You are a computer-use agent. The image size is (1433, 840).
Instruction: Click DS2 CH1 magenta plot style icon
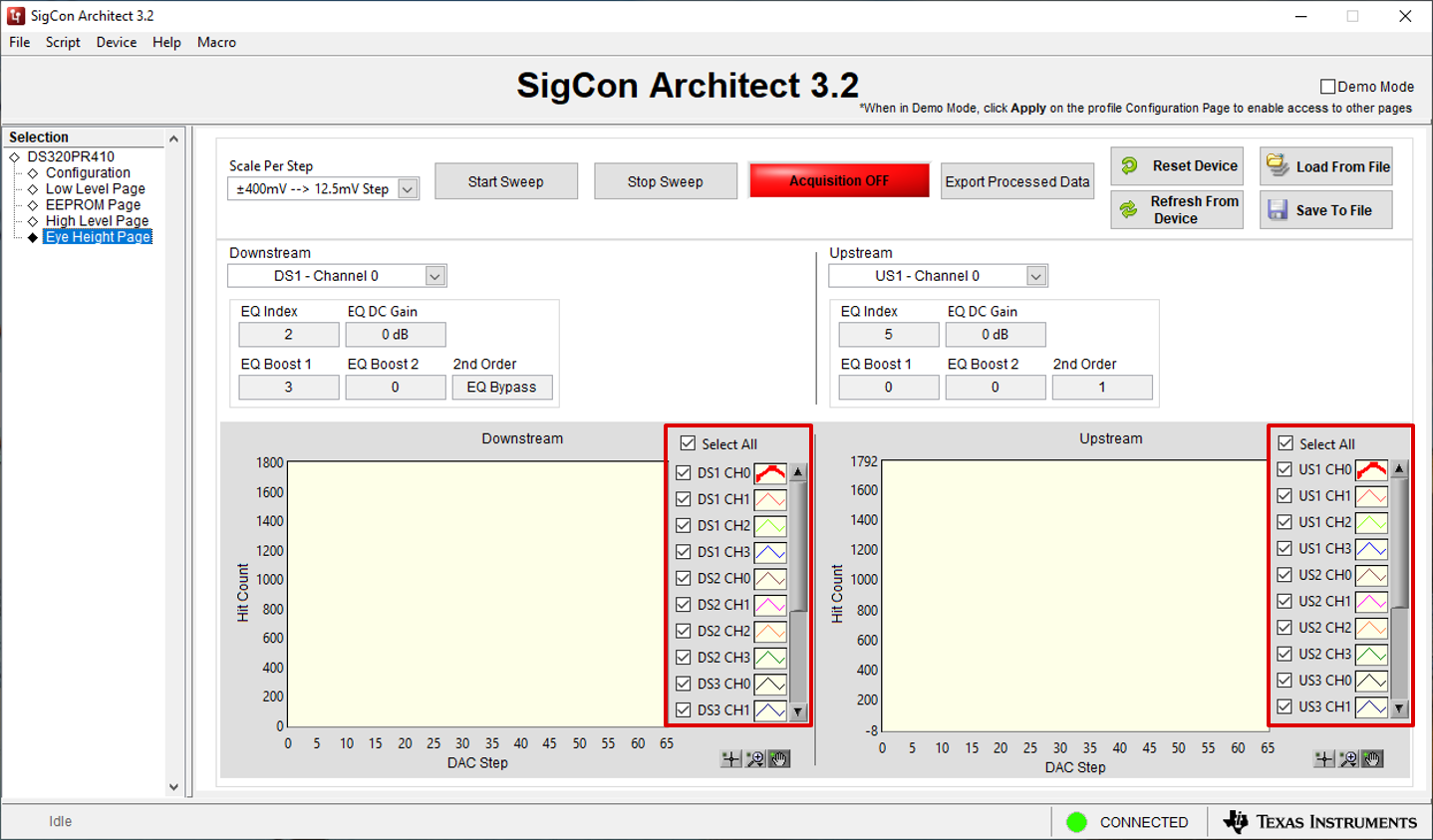(770, 605)
